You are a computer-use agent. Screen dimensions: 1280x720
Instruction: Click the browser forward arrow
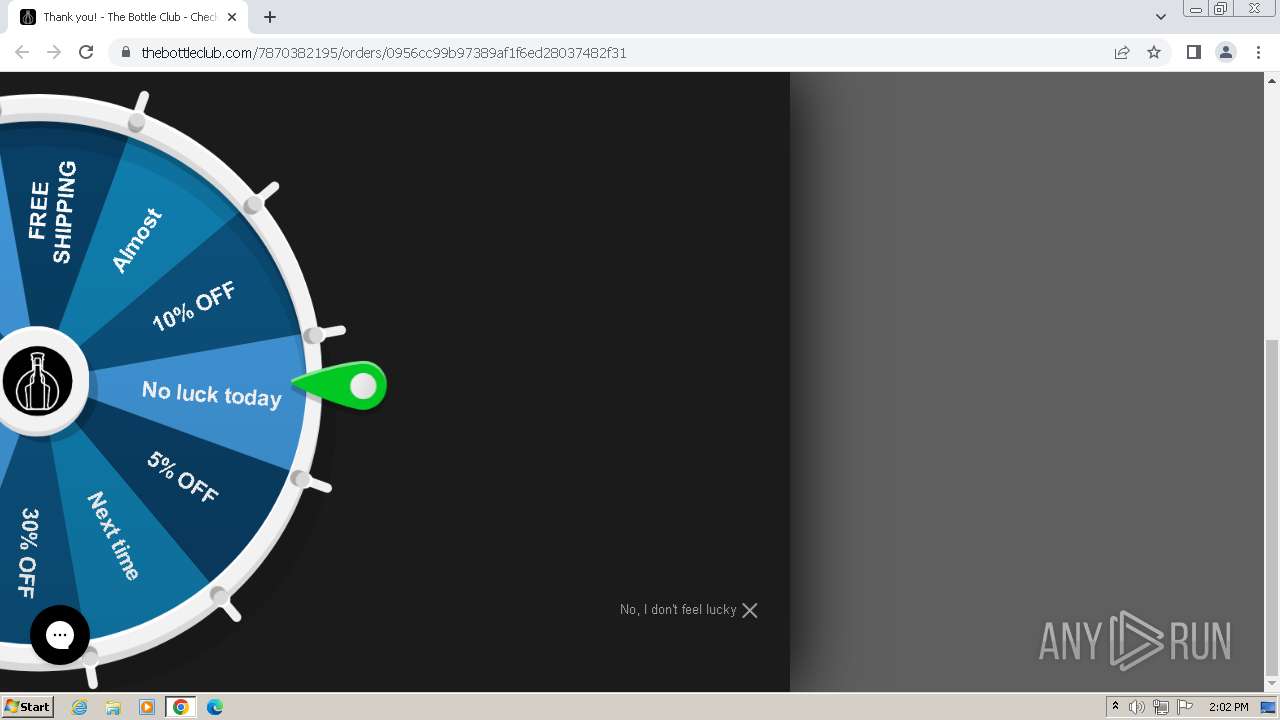(x=54, y=52)
